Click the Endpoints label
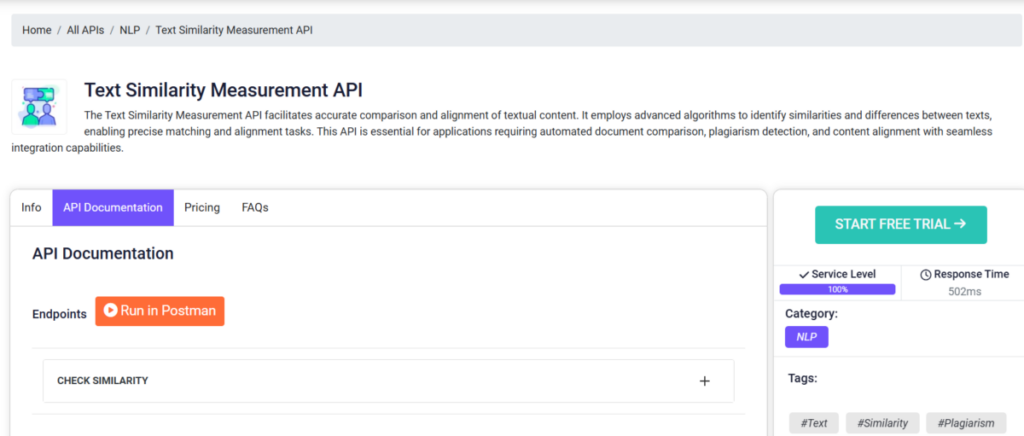1024x436 pixels. click(x=59, y=314)
